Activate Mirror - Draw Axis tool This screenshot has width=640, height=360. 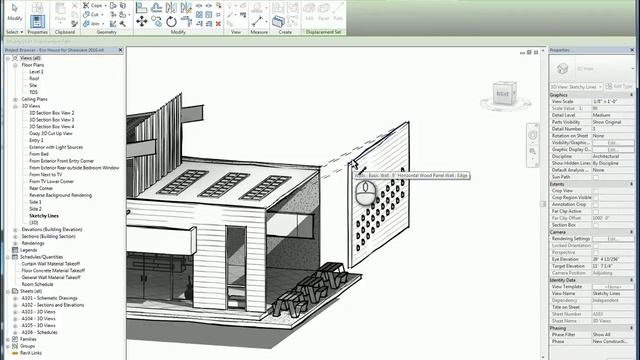pos(186,7)
